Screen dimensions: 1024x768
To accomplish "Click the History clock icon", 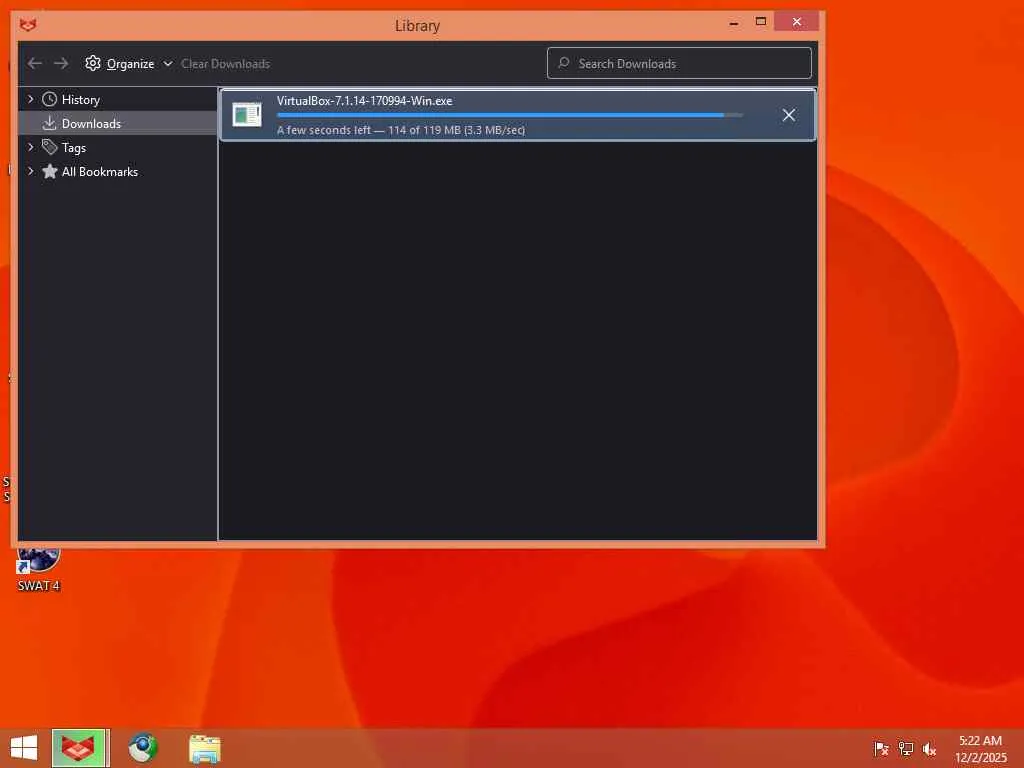I will 50,99.
